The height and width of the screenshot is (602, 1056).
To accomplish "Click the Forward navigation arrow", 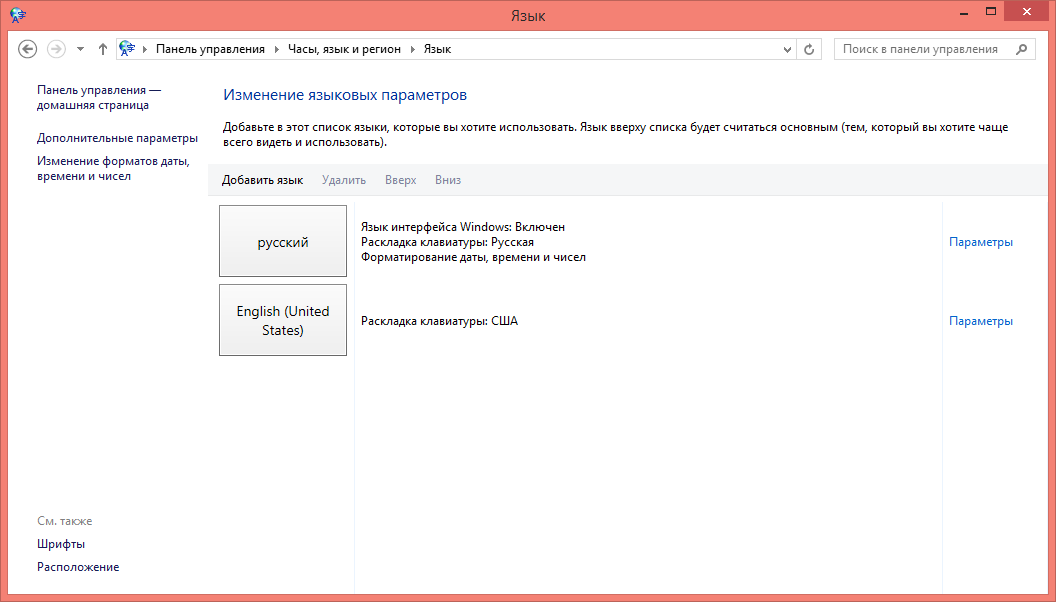I will click(x=56, y=49).
